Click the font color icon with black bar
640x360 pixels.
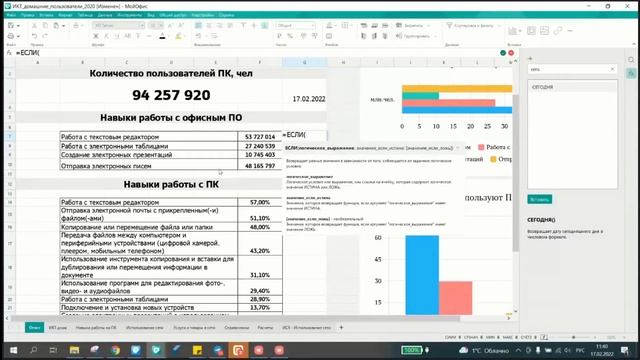(x=162, y=36)
